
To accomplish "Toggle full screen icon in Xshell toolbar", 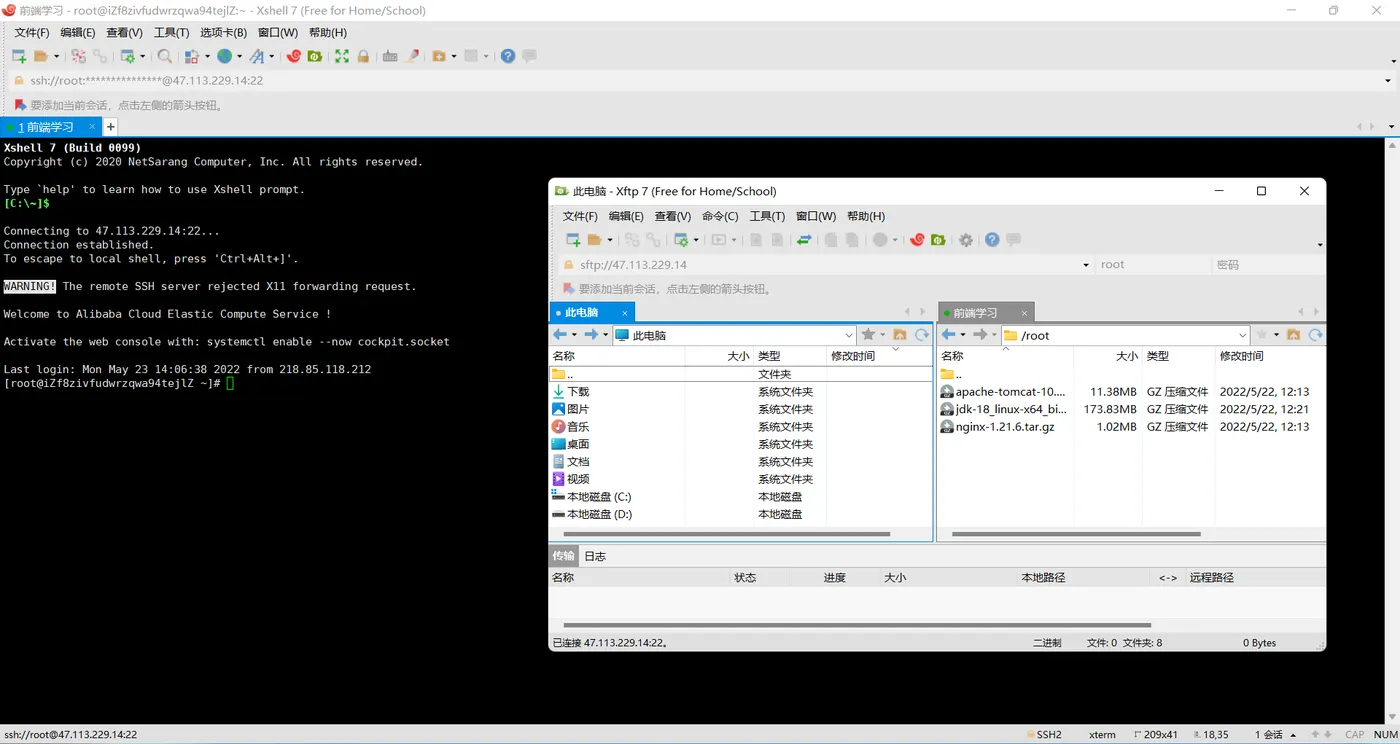I will (x=342, y=56).
